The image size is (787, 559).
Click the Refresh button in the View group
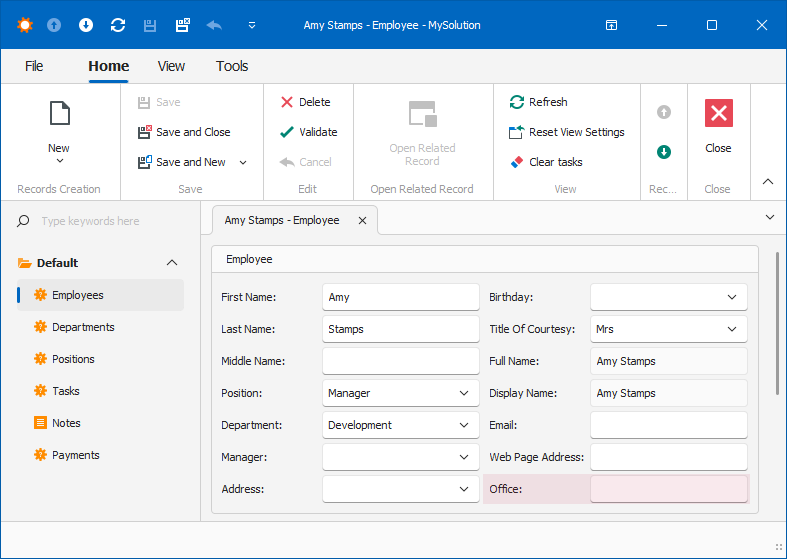pyautogui.click(x=539, y=102)
